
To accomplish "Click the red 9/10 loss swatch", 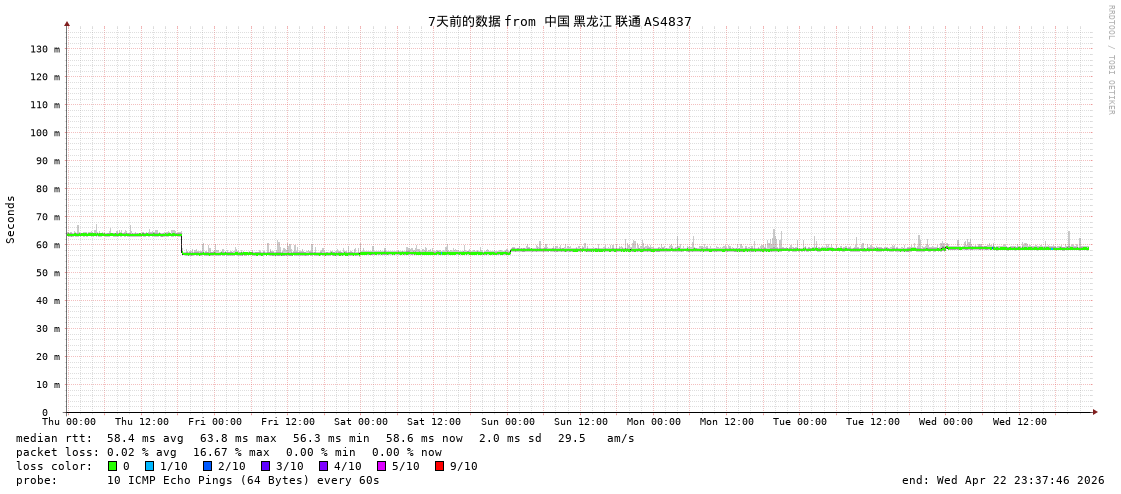I will click(x=439, y=466).
